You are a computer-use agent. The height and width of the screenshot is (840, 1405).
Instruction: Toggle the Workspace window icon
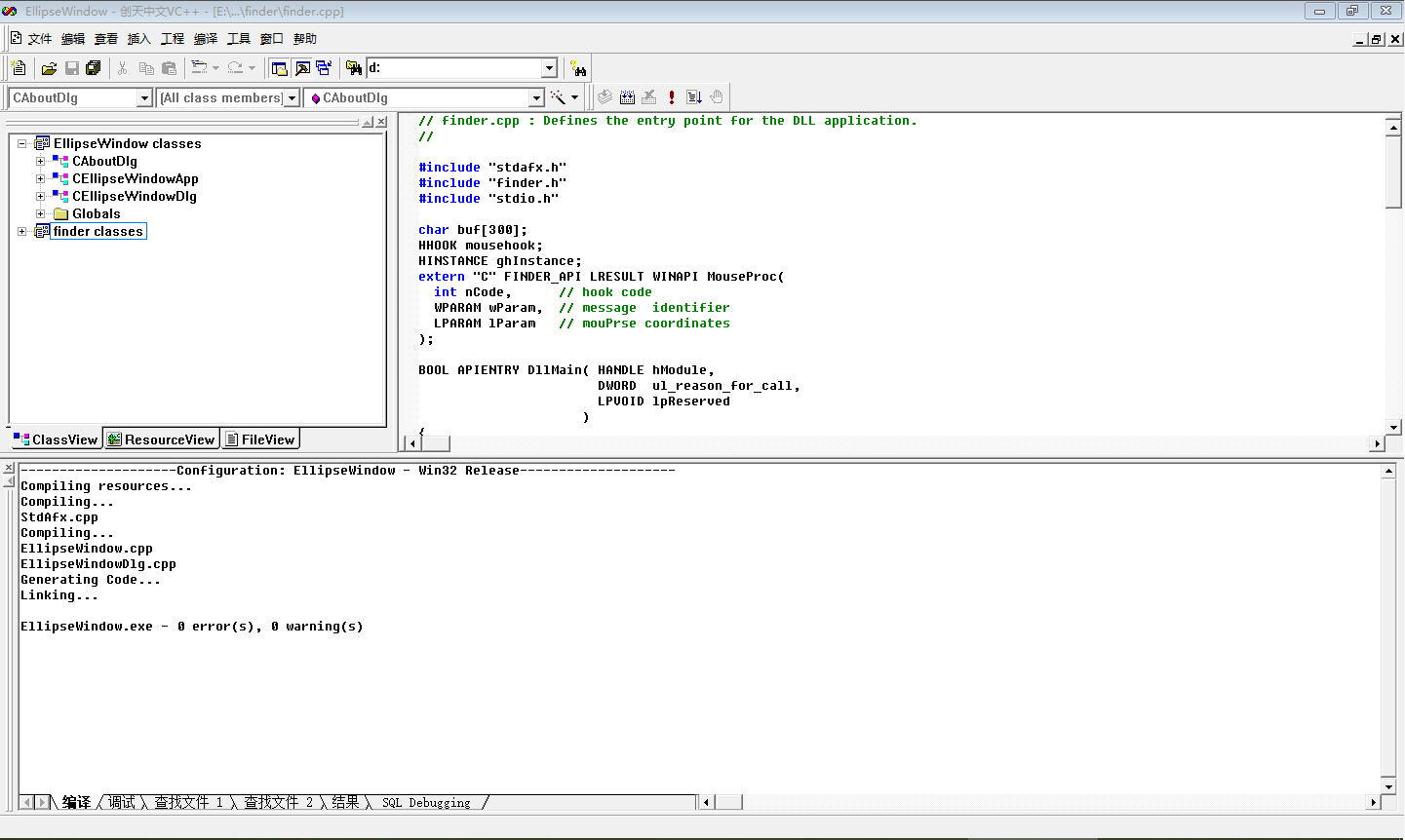coord(280,68)
